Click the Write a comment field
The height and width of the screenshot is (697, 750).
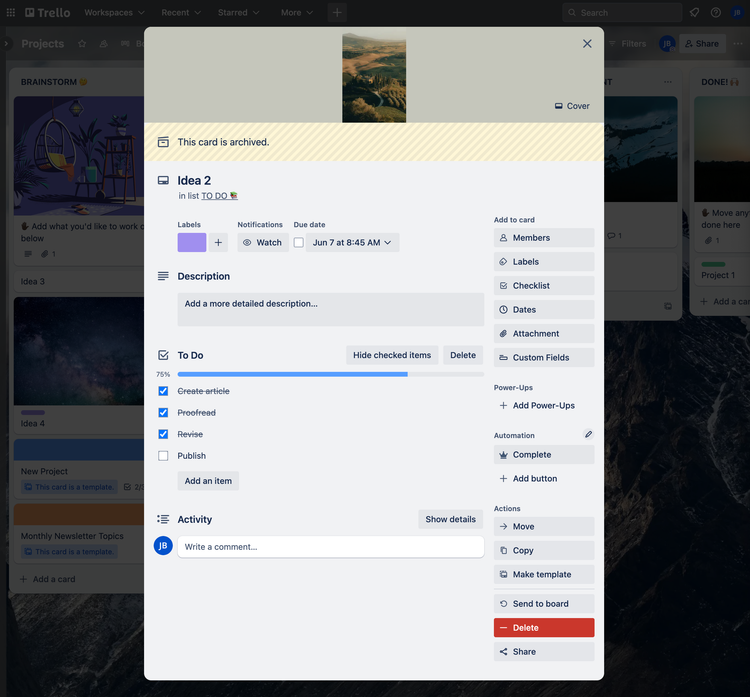(x=330, y=547)
